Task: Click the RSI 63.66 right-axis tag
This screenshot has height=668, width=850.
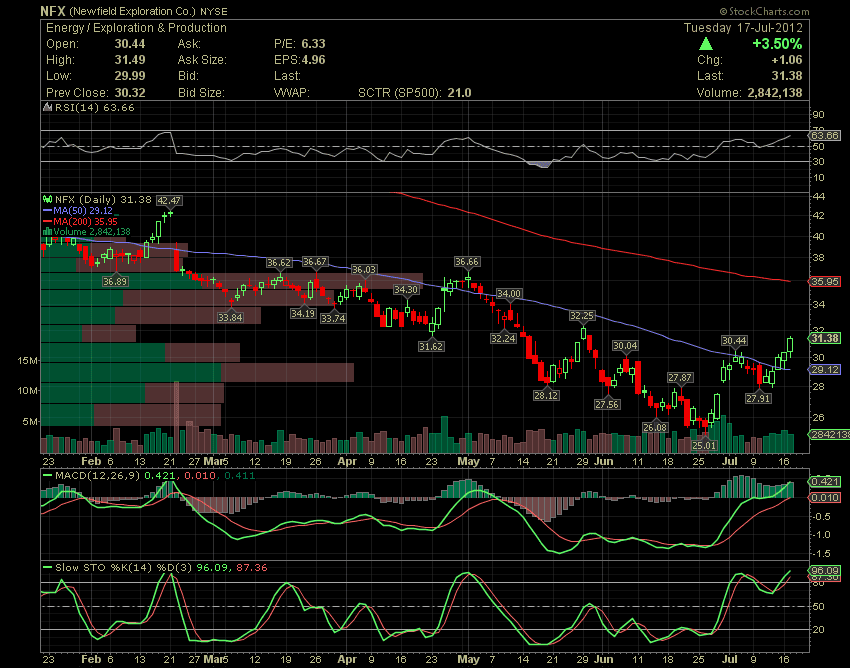Action: [825, 135]
